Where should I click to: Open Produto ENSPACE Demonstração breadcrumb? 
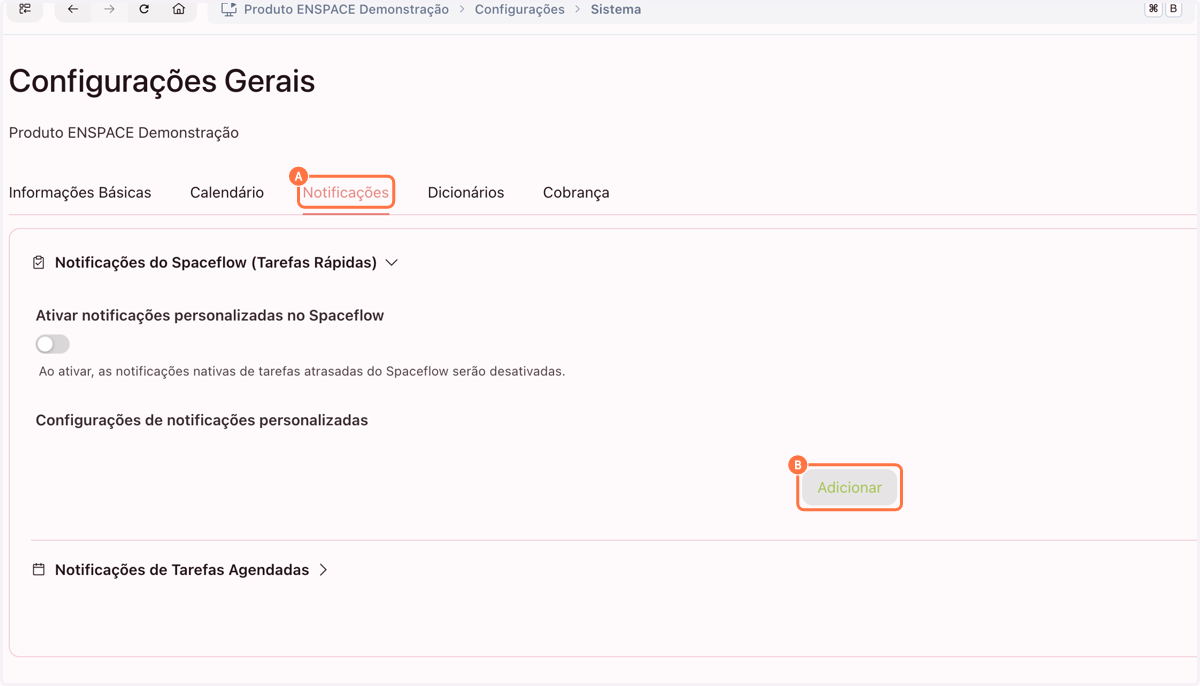(x=346, y=9)
